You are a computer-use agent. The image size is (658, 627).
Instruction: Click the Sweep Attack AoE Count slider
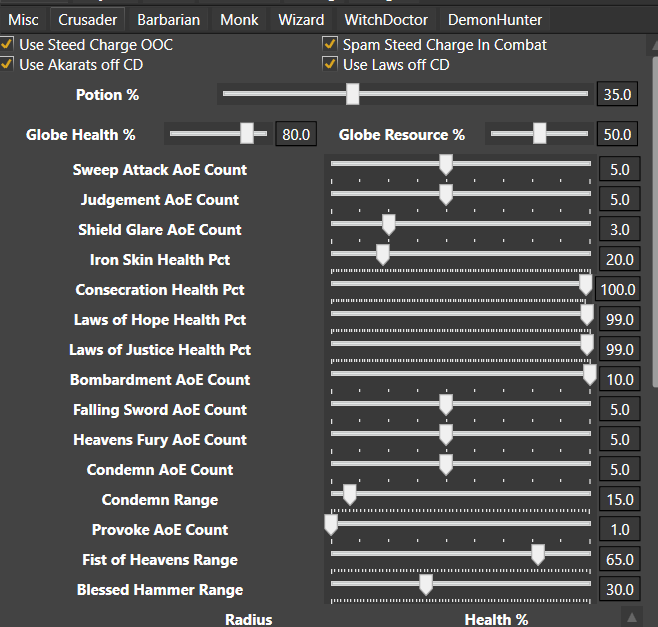446,164
